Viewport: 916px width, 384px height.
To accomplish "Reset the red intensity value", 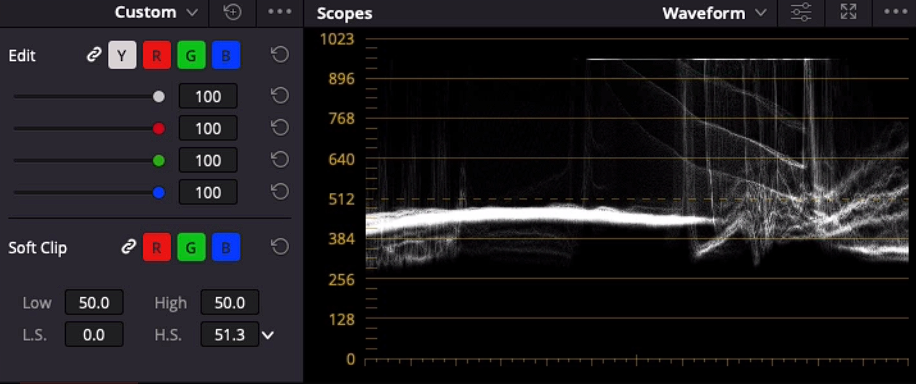I will pyautogui.click(x=280, y=128).
